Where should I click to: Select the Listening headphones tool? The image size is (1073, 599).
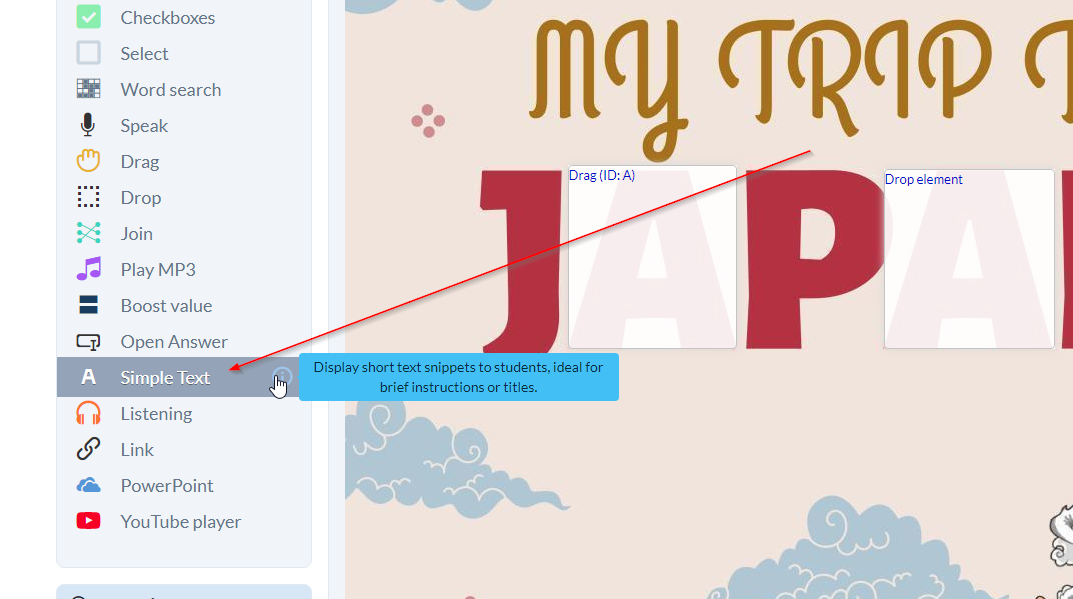(155, 414)
